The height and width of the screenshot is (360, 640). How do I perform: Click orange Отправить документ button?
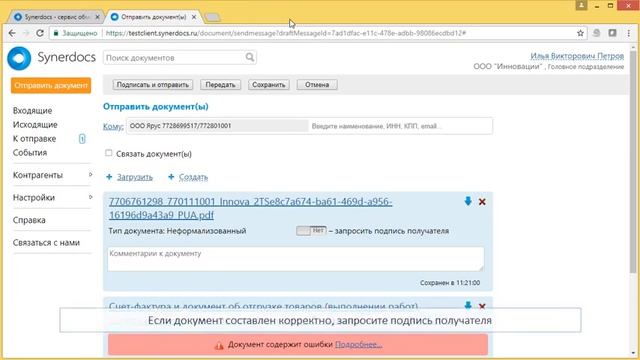tap(51, 85)
